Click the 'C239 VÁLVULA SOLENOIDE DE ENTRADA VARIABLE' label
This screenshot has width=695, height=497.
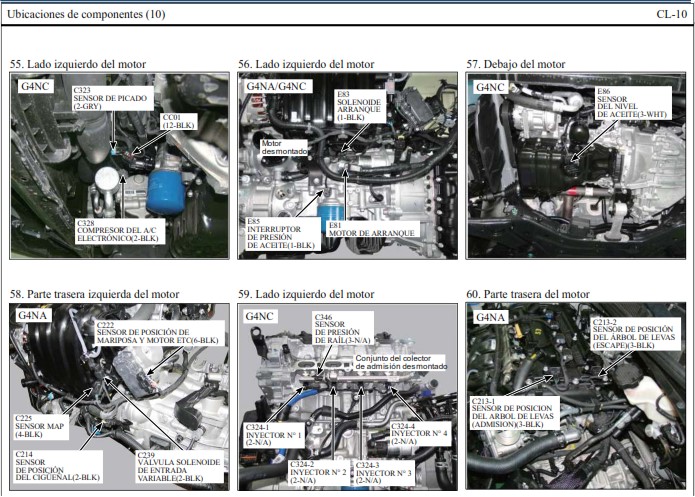pyautogui.click(x=179, y=467)
